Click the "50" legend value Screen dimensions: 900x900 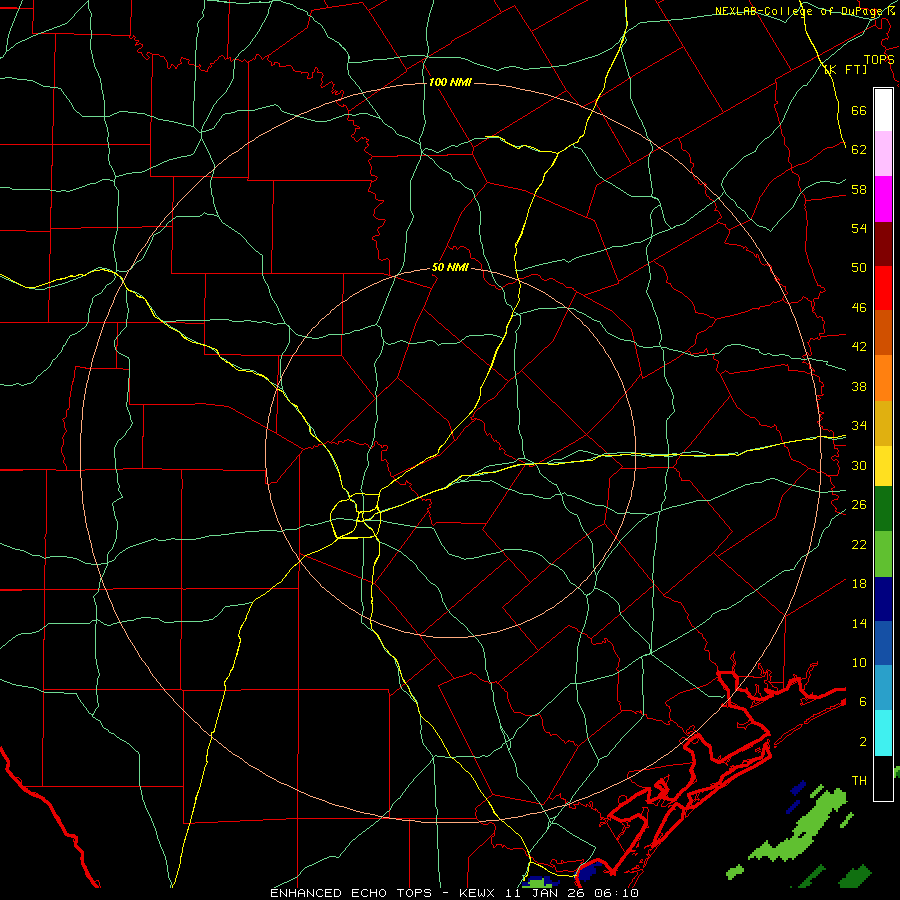(x=859, y=268)
